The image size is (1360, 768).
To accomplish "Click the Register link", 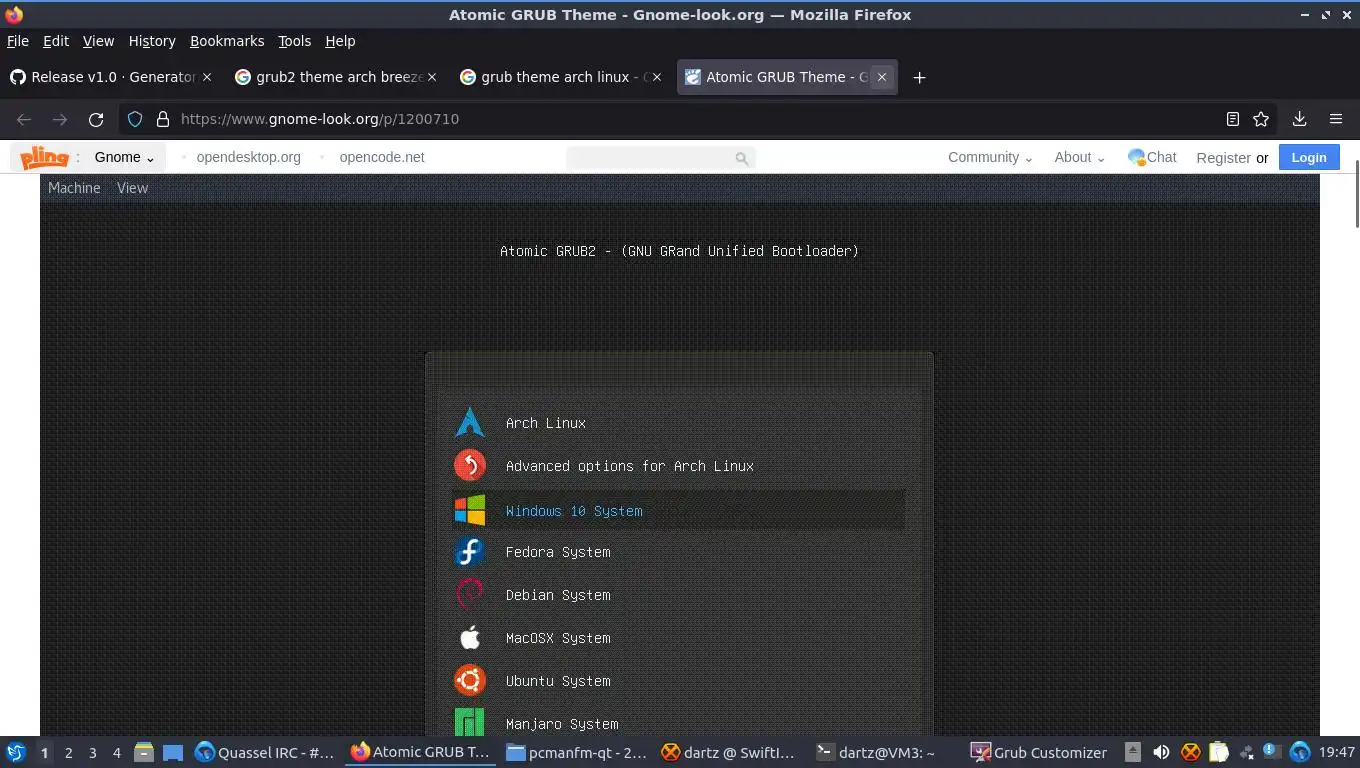I will tap(1223, 158).
